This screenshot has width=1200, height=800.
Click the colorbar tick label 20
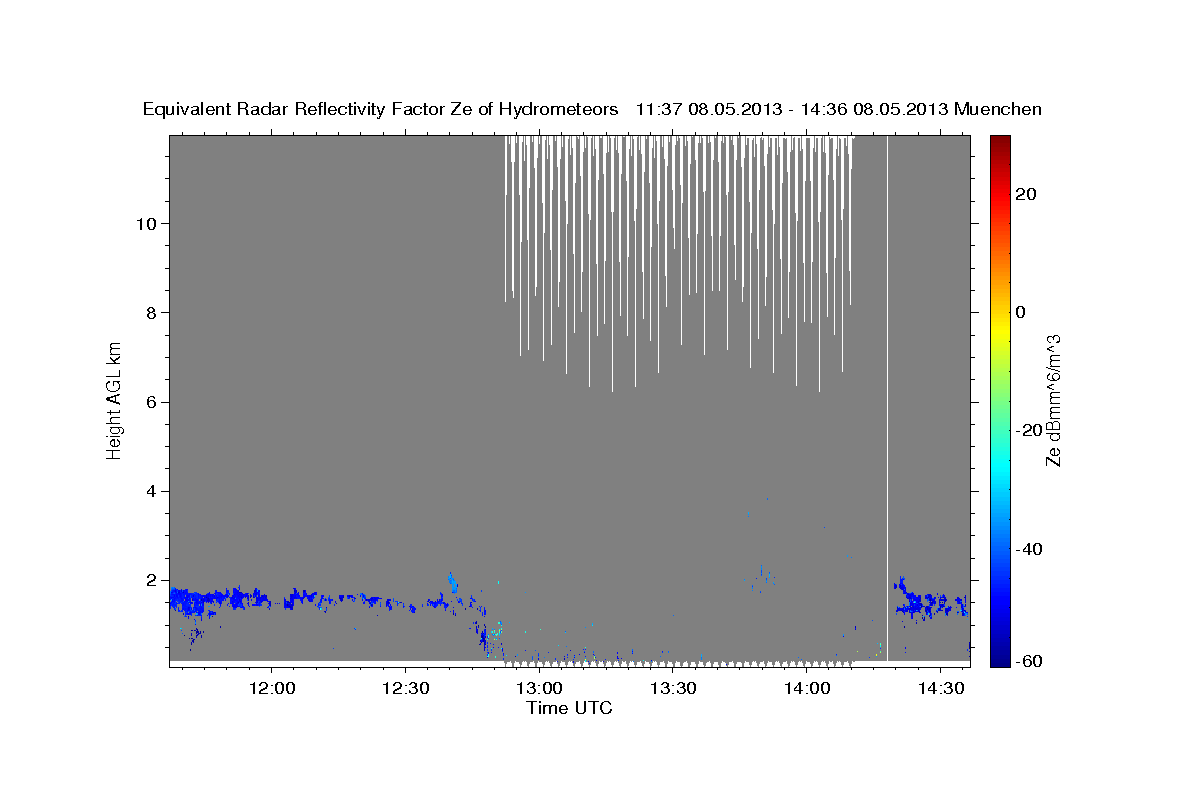pos(1025,193)
